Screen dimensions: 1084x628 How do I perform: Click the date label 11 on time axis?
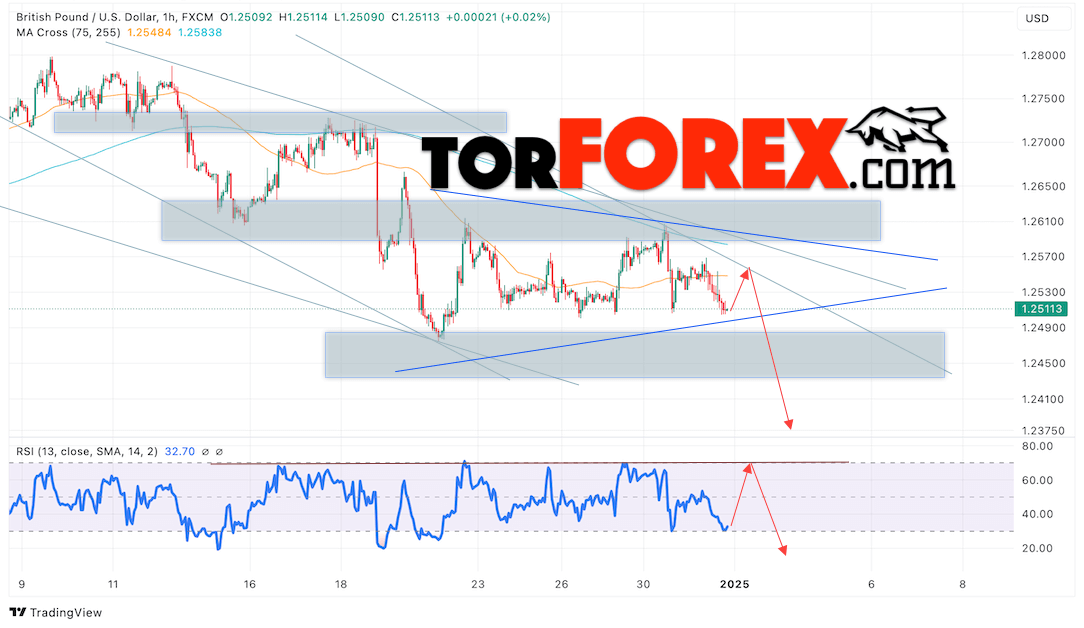(x=113, y=584)
